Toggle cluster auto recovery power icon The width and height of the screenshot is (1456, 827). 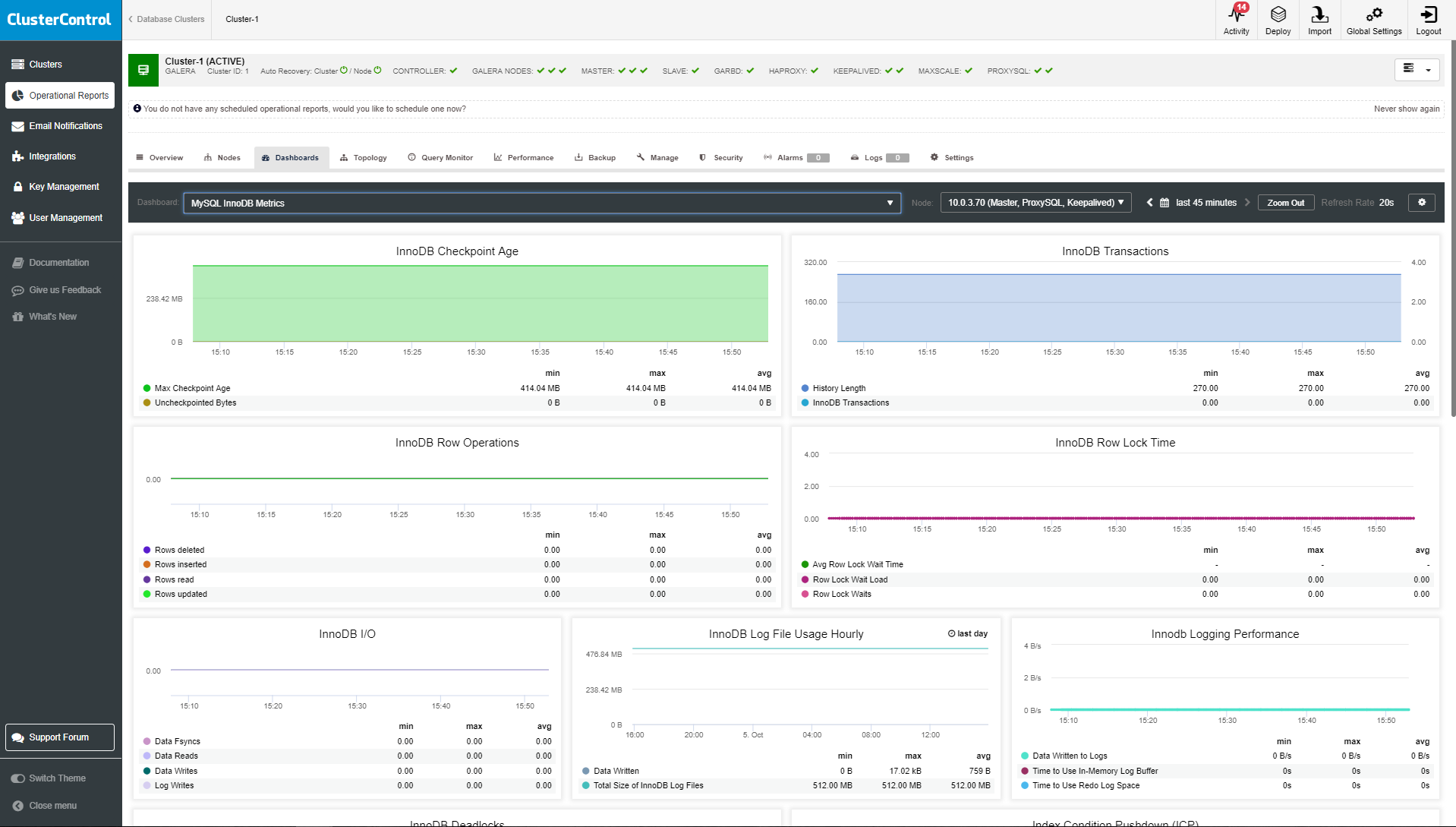point(344,71)
